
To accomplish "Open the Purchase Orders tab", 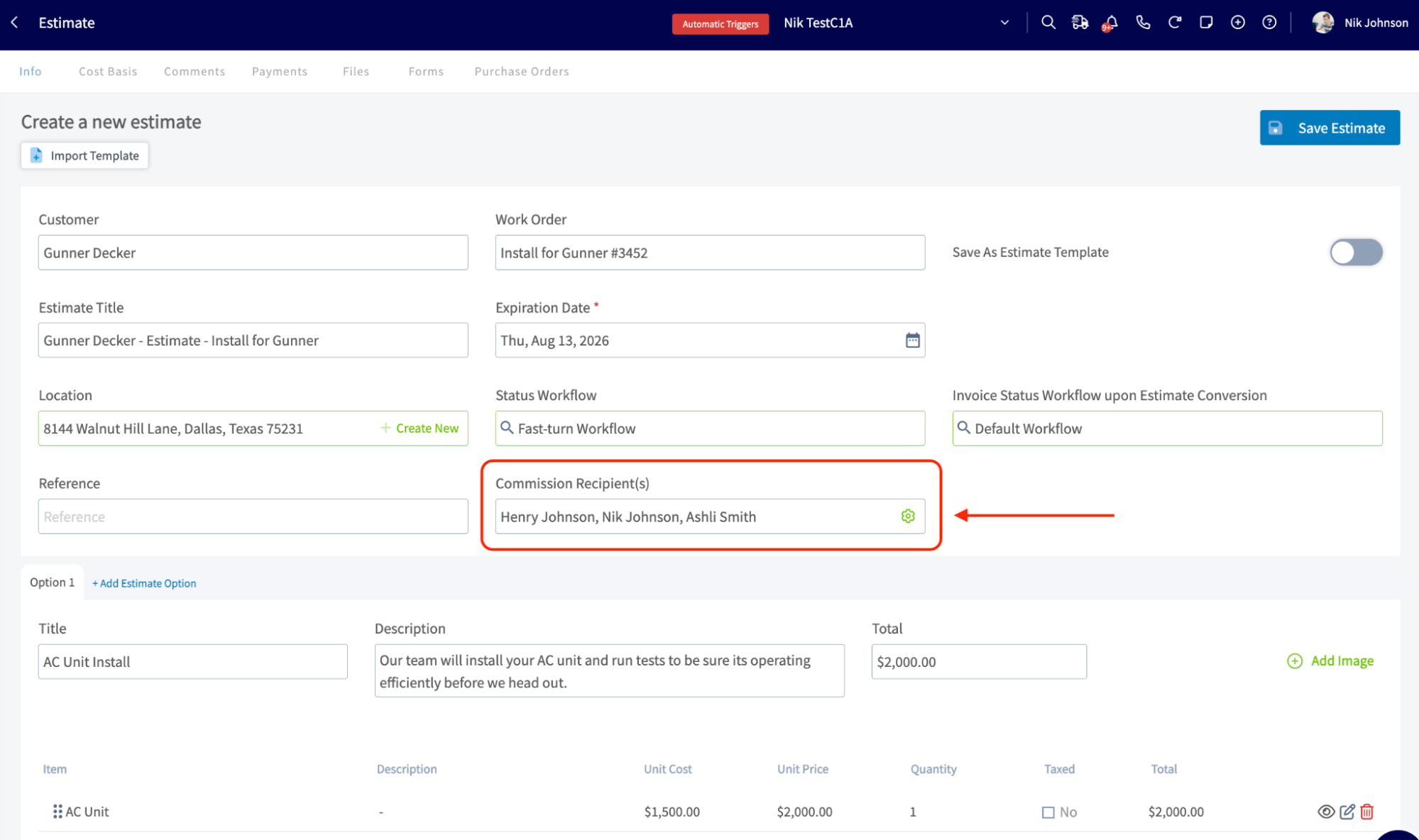I will pyautogui.click(x=522, y=72).
